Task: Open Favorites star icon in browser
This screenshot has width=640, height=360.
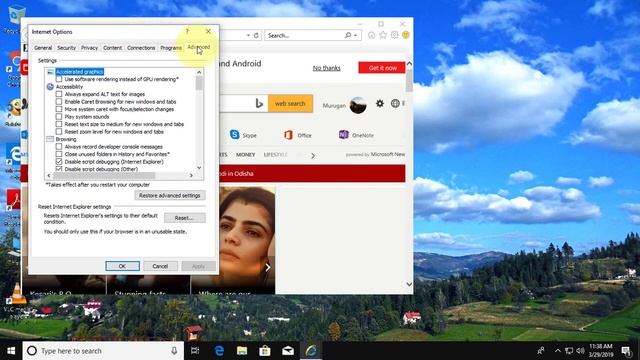Action: [x=383, y=35]
